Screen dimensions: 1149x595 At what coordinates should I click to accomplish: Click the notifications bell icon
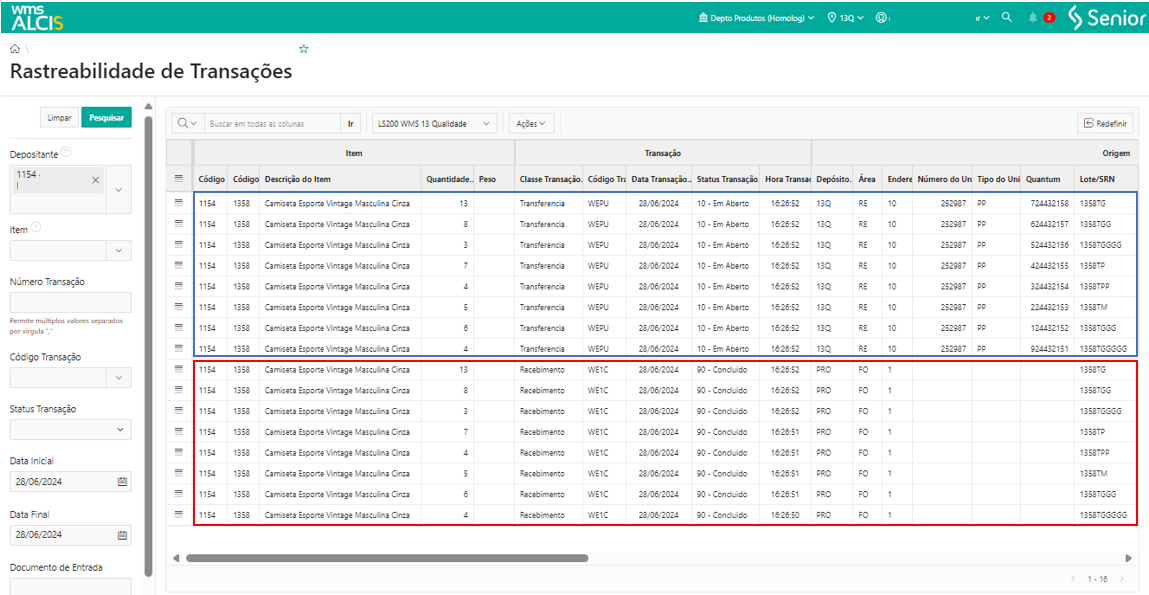[1033, 18]
